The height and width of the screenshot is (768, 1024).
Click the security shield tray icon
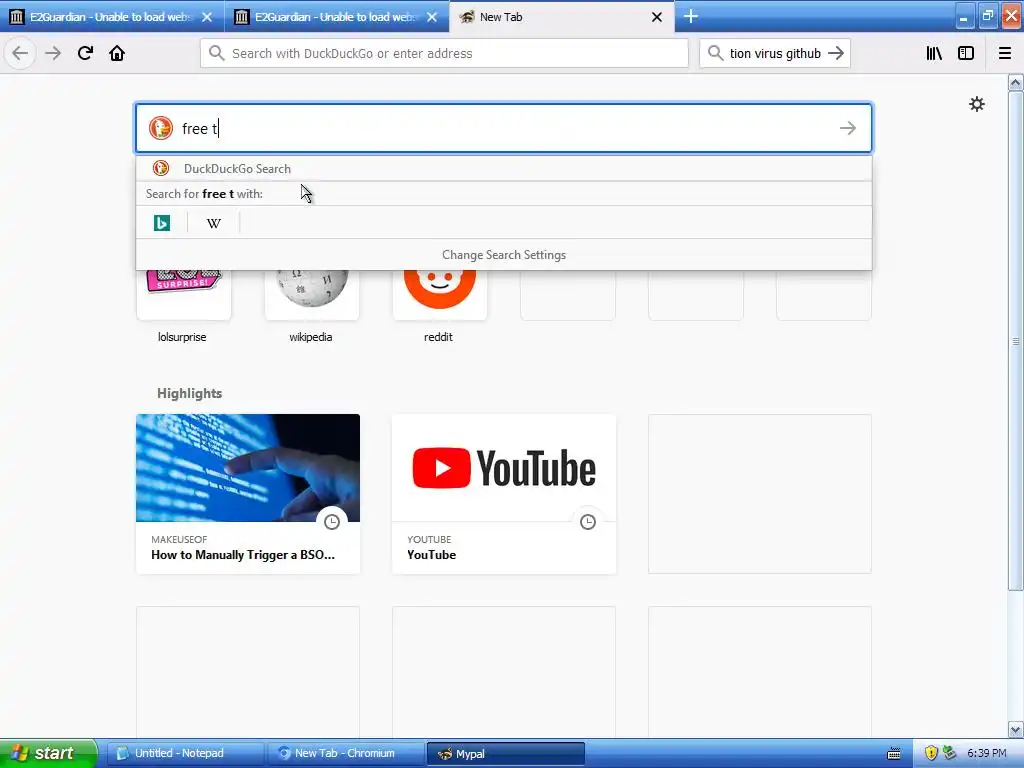pos(931,753)
